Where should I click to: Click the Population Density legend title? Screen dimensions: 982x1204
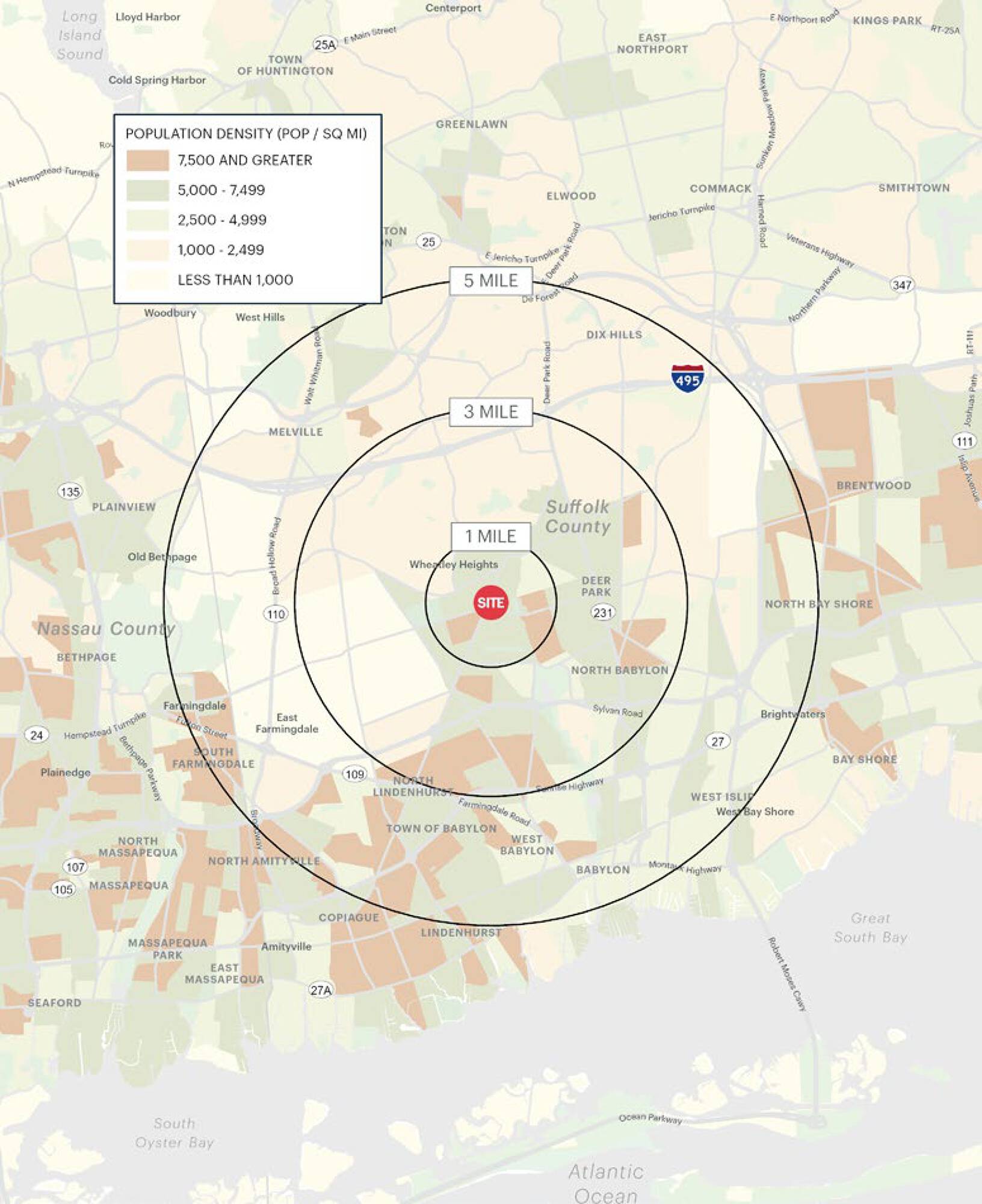[x=246, y=134]
